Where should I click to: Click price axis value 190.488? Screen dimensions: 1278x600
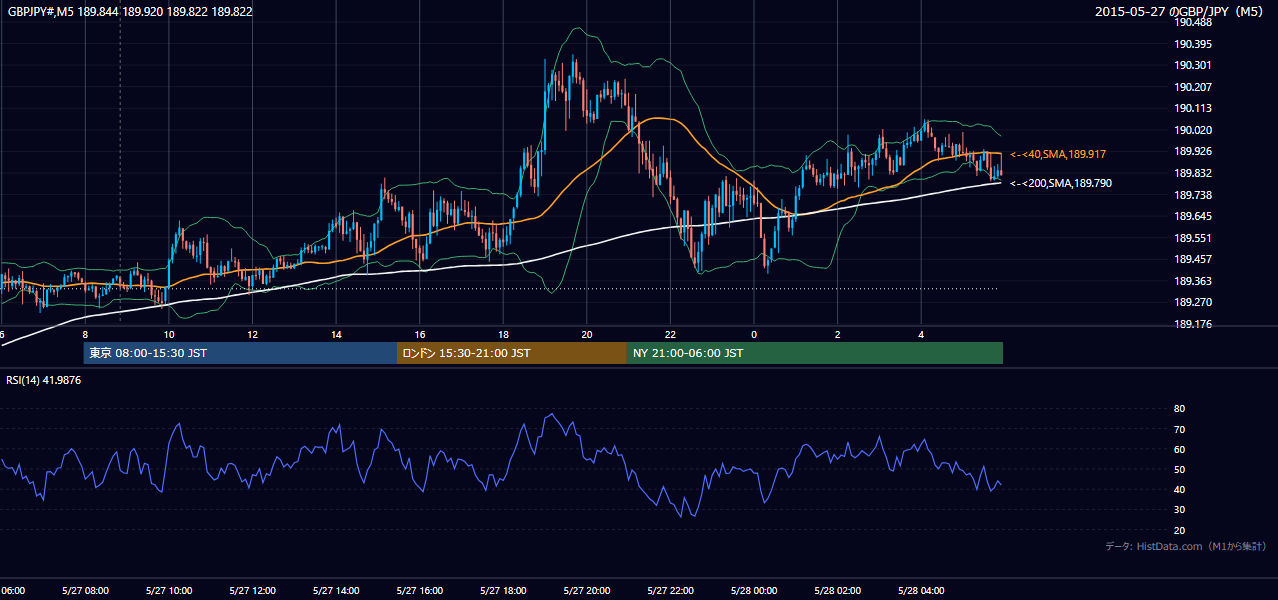click(1193, 23)
